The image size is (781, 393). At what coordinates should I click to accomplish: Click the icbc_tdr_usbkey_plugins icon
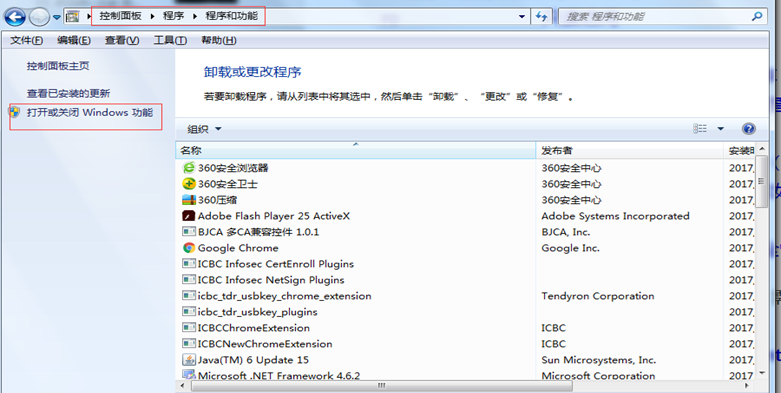189,311
